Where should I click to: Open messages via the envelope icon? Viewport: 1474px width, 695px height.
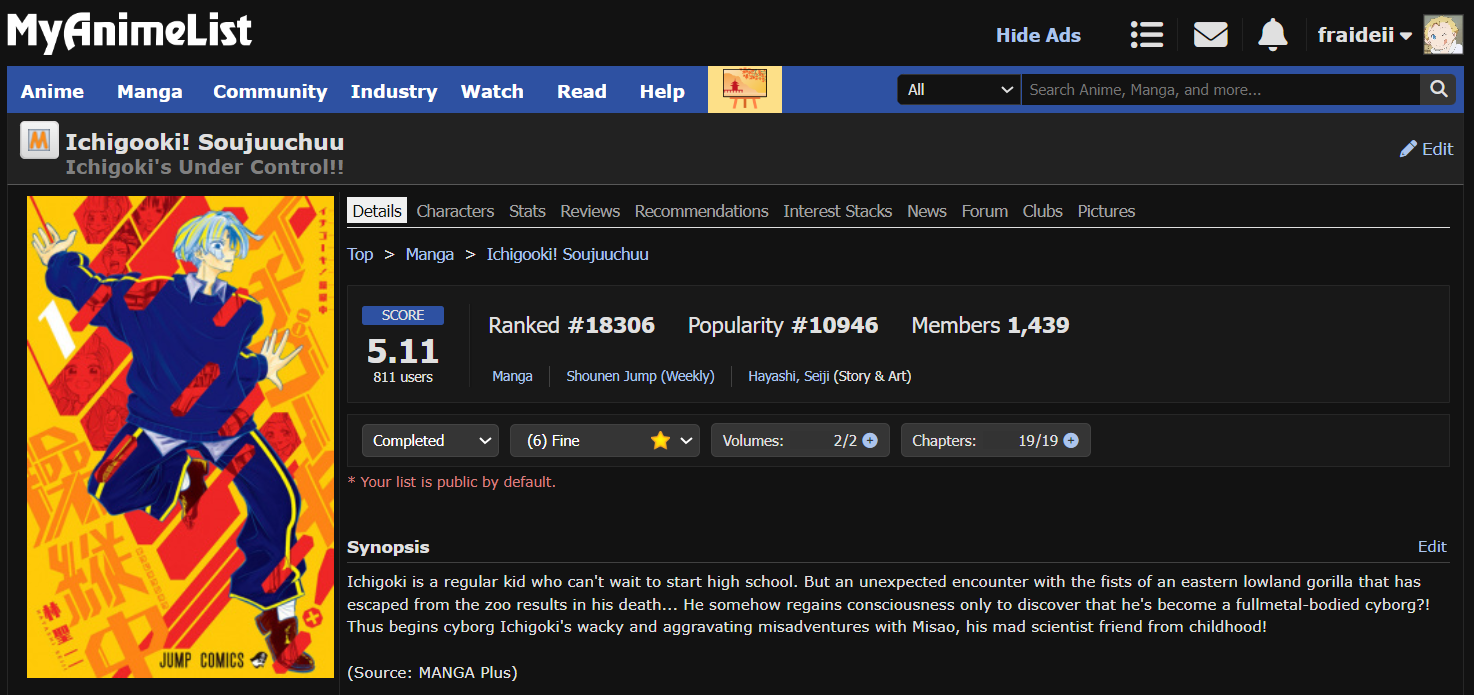[1210, 35]
